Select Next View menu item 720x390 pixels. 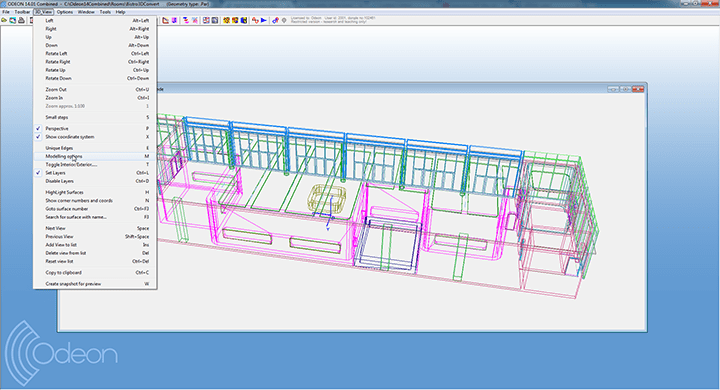click(x=95, y=228)
